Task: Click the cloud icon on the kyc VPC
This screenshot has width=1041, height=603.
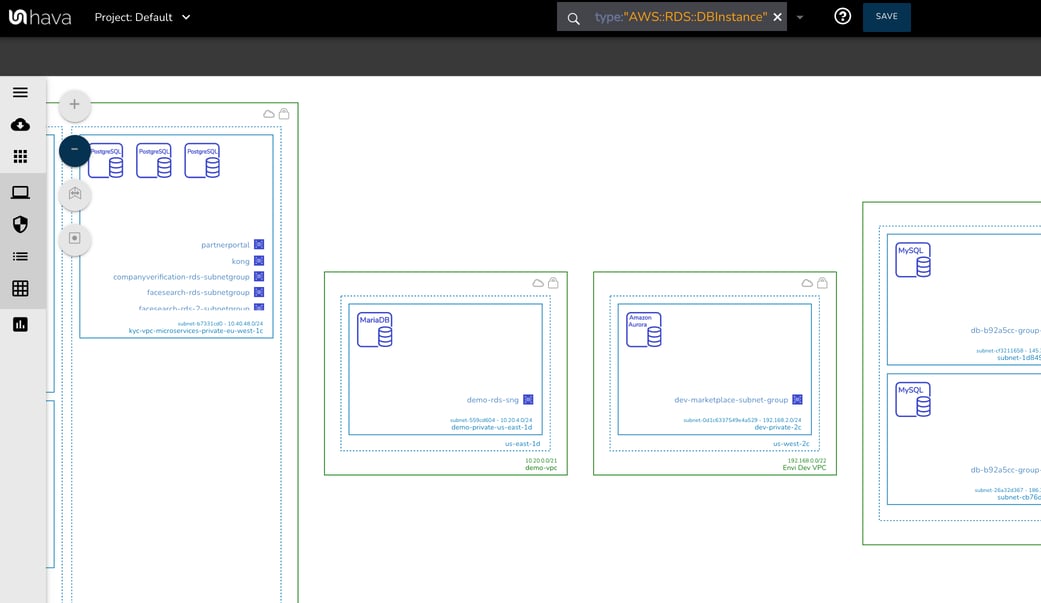Action: [269, 114]
